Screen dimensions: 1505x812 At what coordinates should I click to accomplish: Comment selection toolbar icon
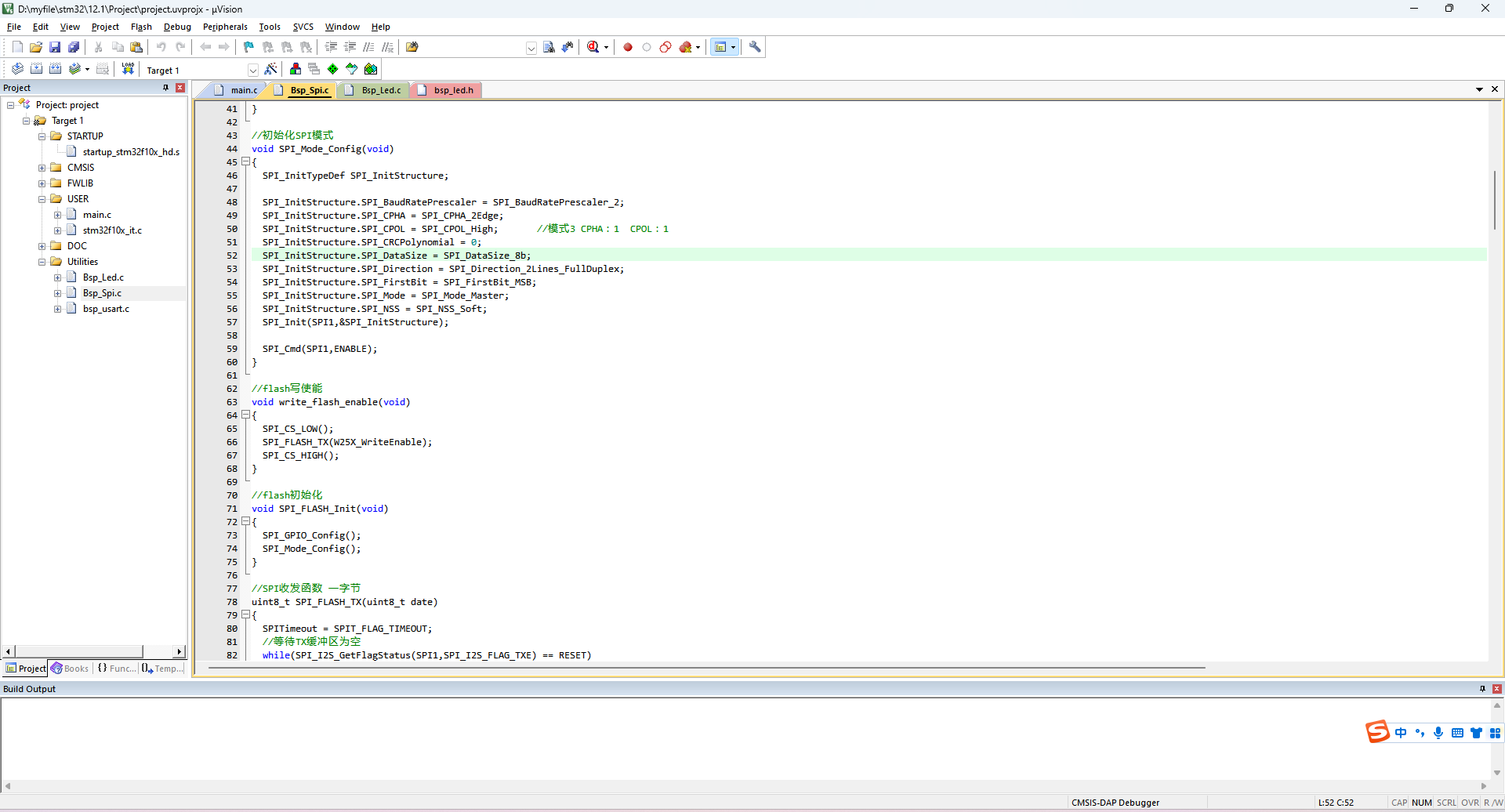(x=368, y=47)
